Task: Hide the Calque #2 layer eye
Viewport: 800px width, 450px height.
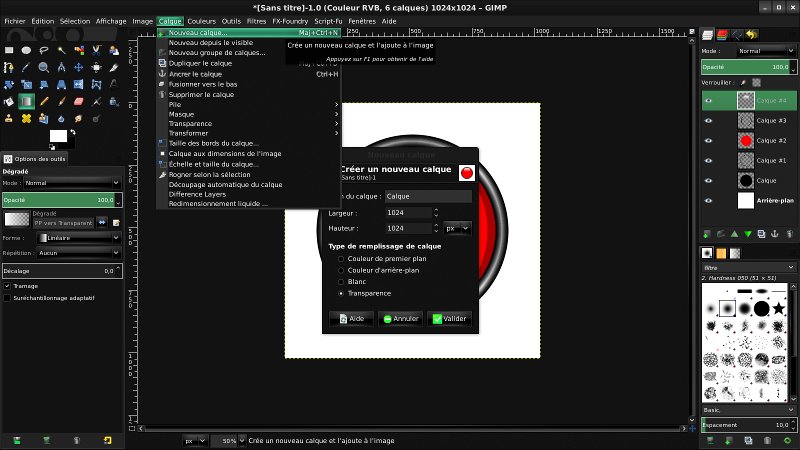Action: click(708, 140)
